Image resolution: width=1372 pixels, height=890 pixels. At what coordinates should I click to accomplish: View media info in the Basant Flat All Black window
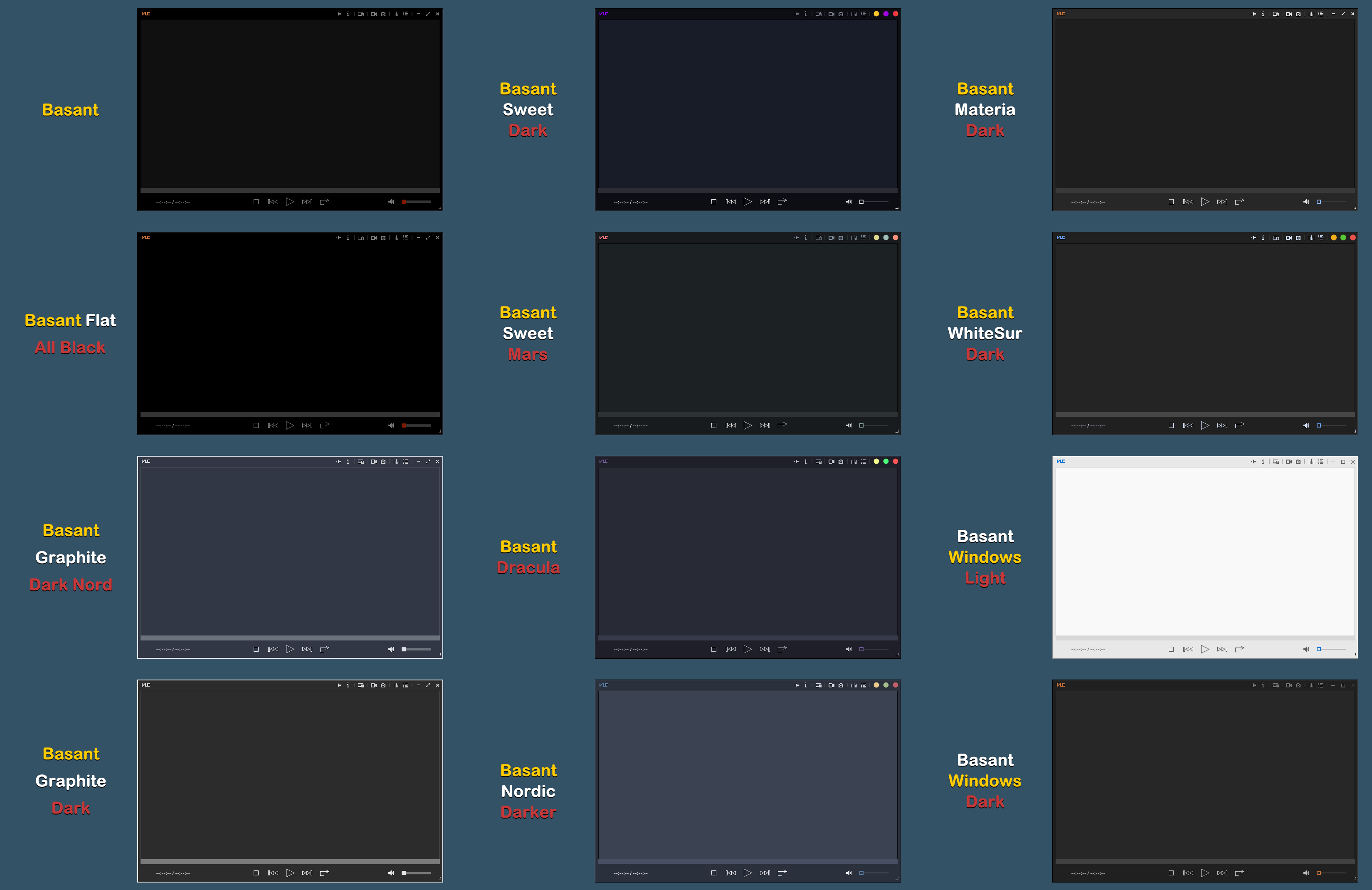(x=348, y=237)
